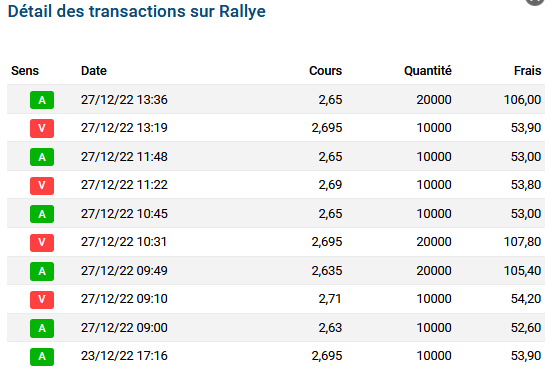Select the green A badge at 11:48

tap(42, 157)
